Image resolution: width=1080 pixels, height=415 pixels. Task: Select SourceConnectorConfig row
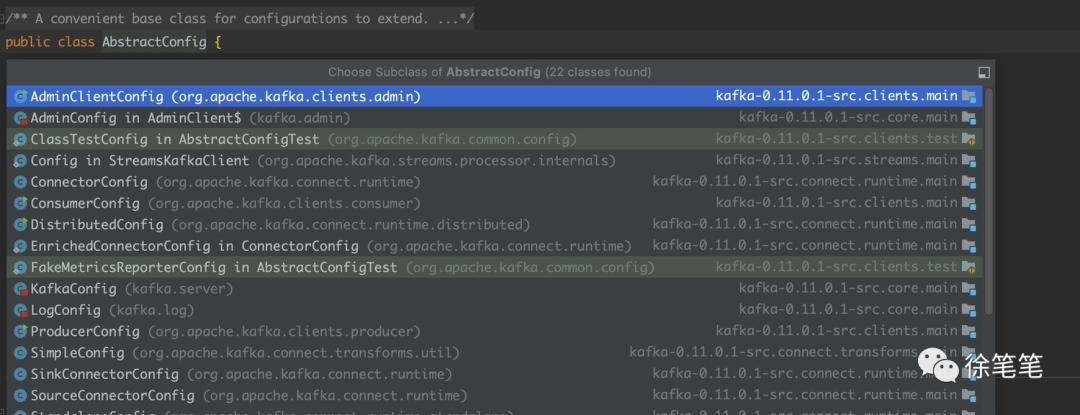pyautogui.click(x=495, y=395)
